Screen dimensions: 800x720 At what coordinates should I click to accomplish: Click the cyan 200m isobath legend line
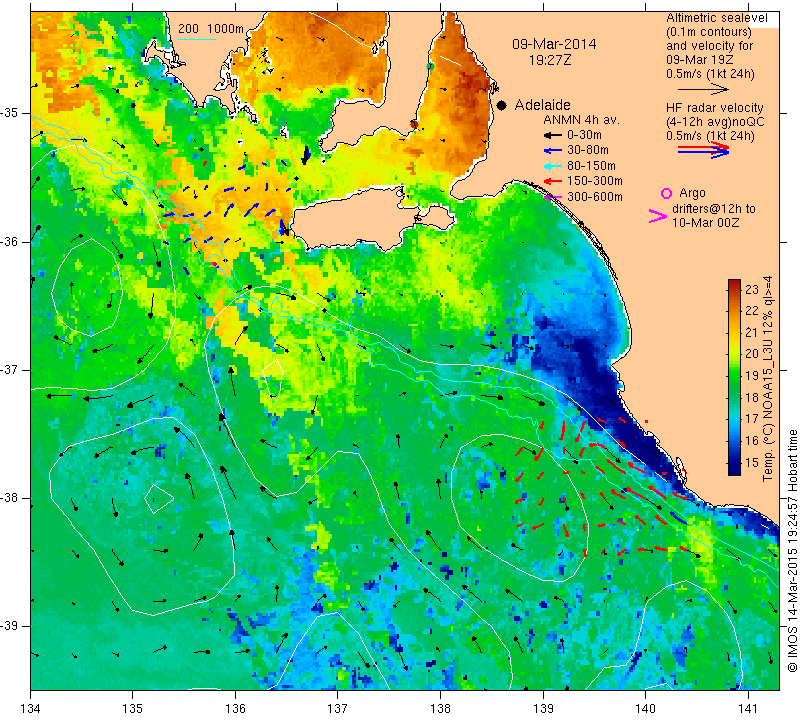pyautogui.click(x=197, y=39)
